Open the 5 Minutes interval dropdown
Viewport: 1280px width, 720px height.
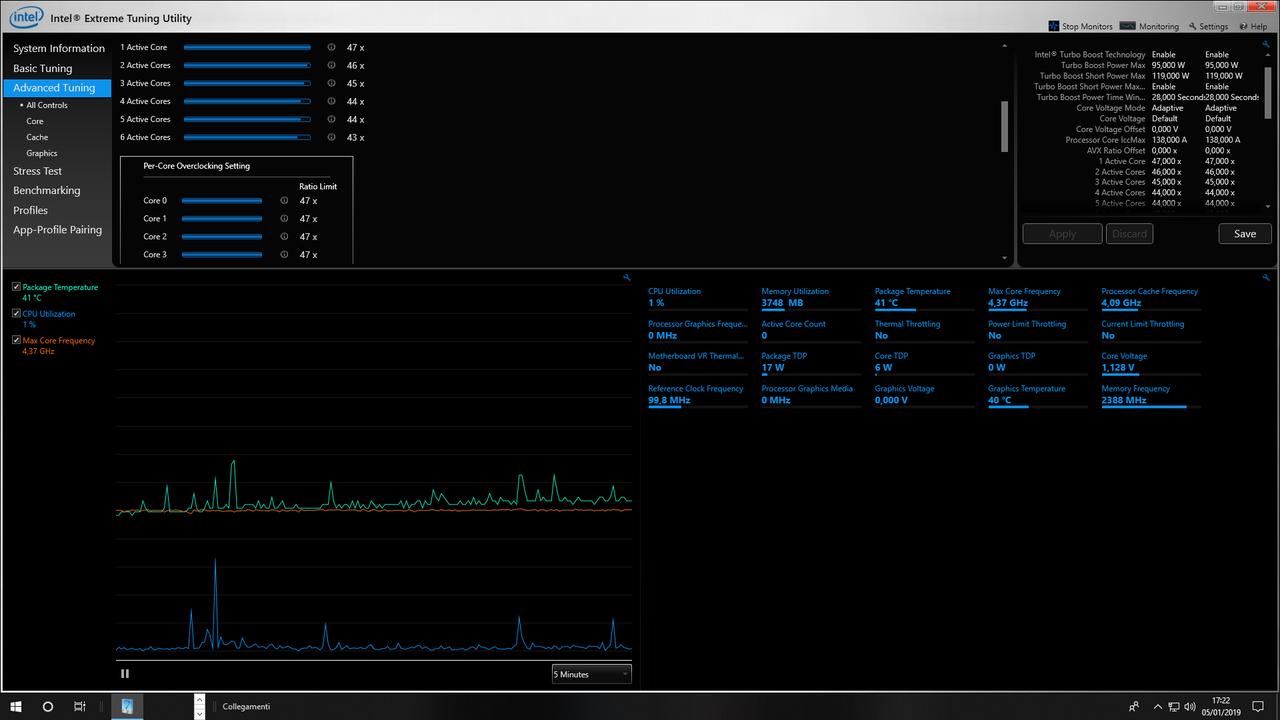tap(590, 673)
